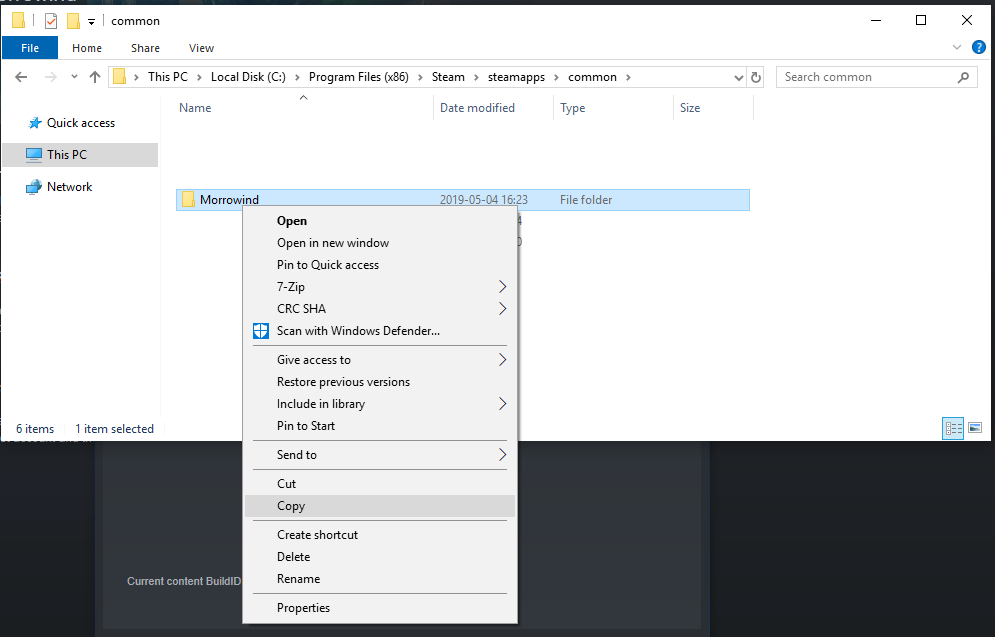The width and height of the screenshot is (995, 637).
Task: Click Steam breadcrumb in address bar
Action: tap(448, 77)
